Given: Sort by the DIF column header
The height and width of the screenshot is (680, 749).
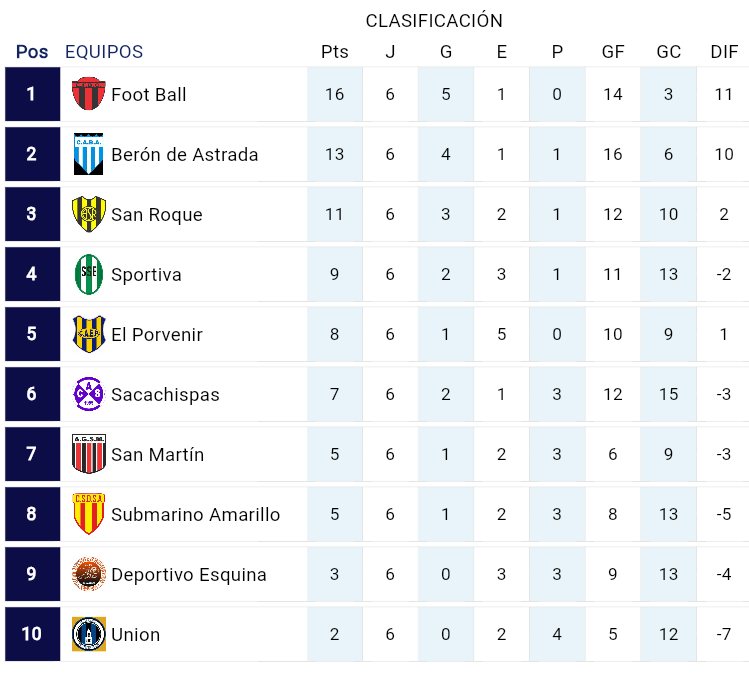Looking at the screenshot, I should [724, 52].
